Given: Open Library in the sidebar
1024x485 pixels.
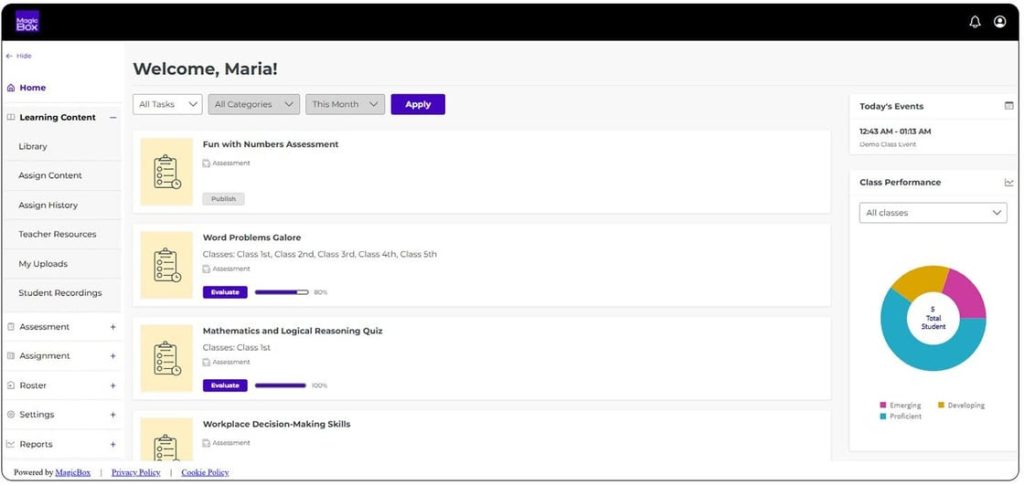Looking at the screenshot, I should click(33, 147).
